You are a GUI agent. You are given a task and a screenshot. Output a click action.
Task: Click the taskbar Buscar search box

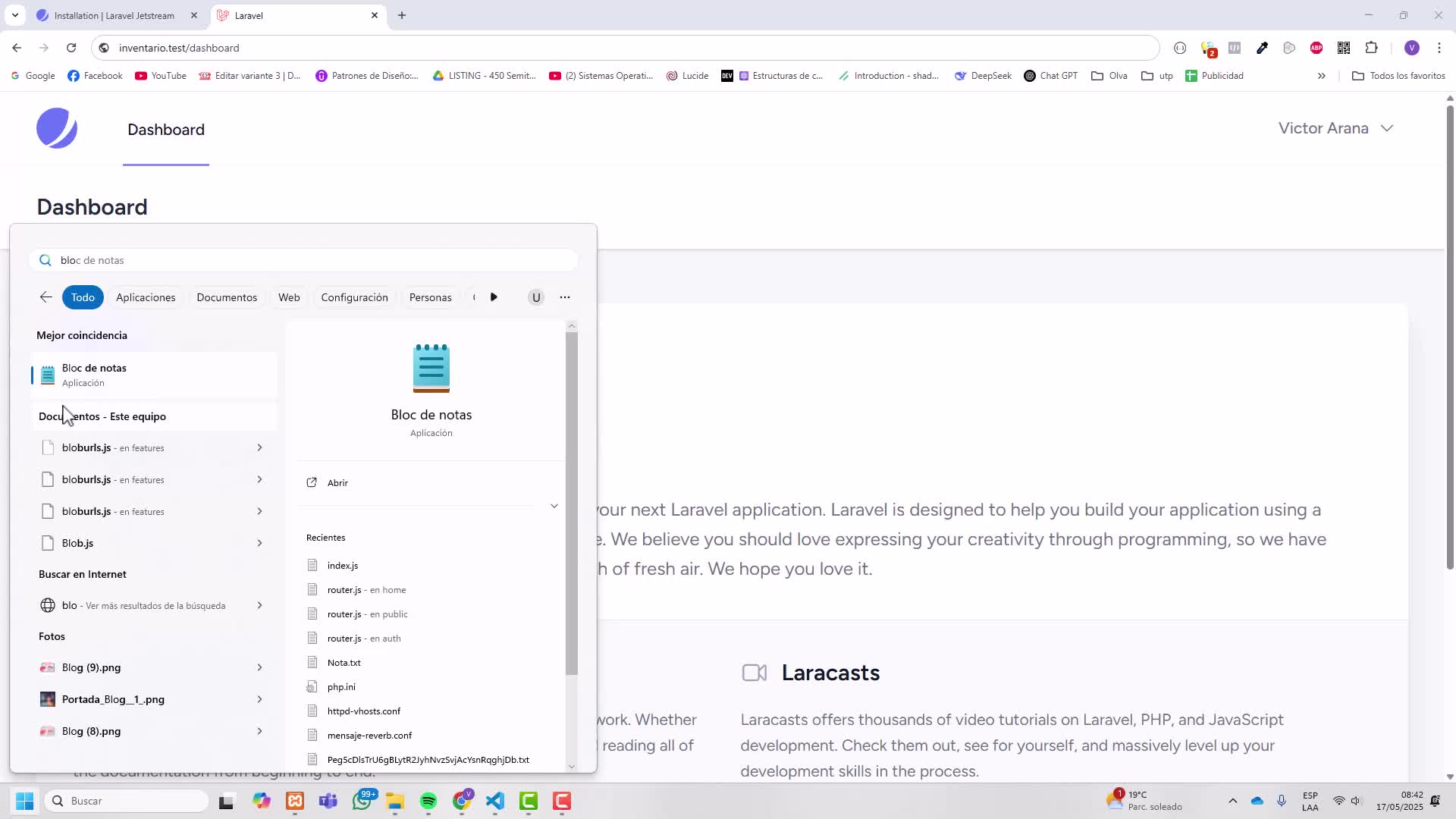coord(126,801)
